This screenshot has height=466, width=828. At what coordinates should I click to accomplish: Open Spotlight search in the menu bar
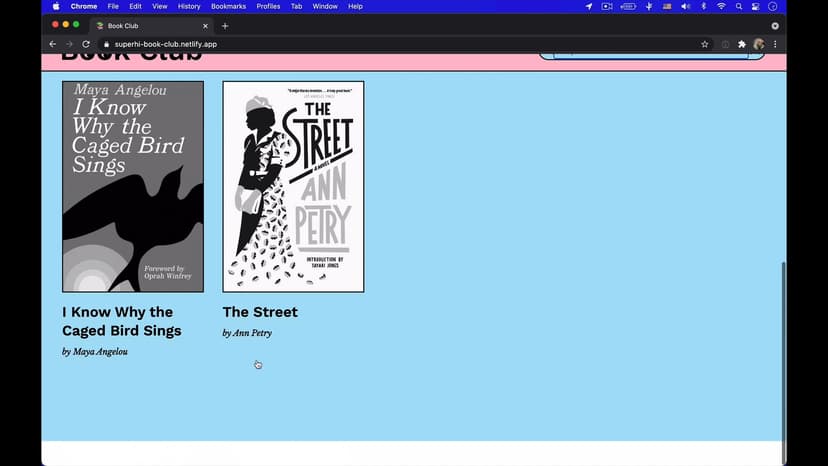738,6
